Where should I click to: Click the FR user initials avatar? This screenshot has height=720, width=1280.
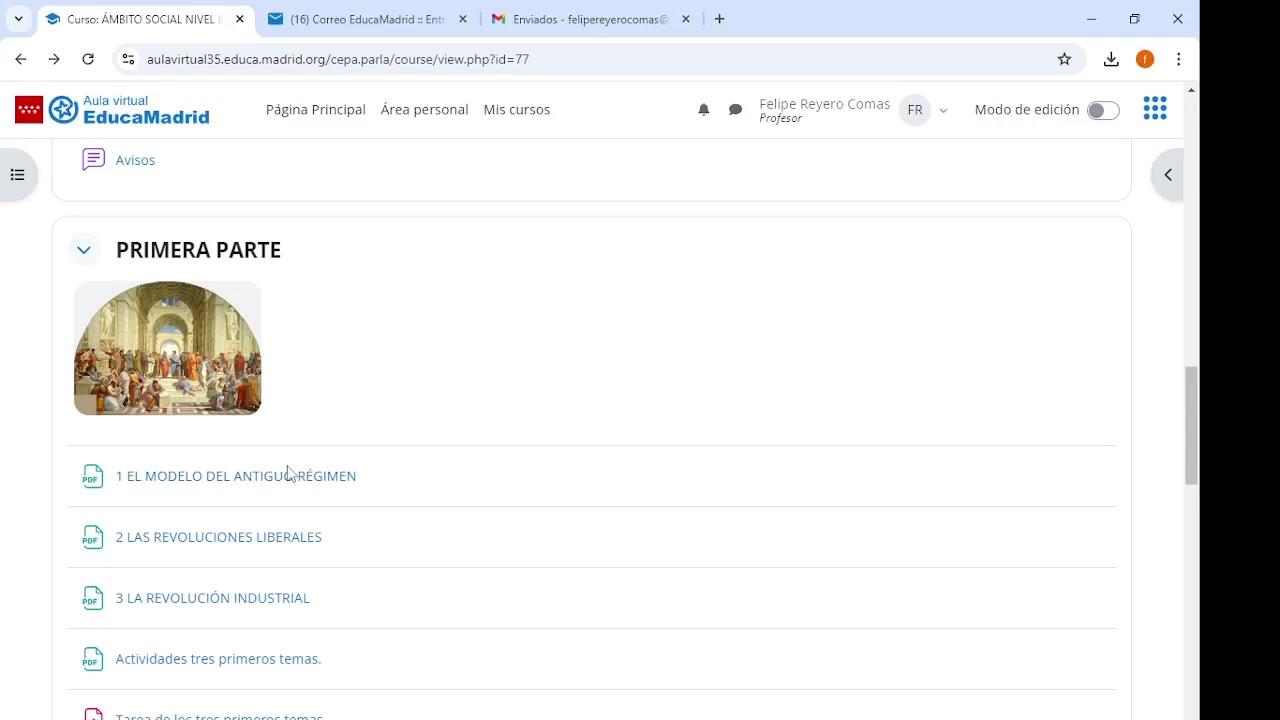click(915, 110)
